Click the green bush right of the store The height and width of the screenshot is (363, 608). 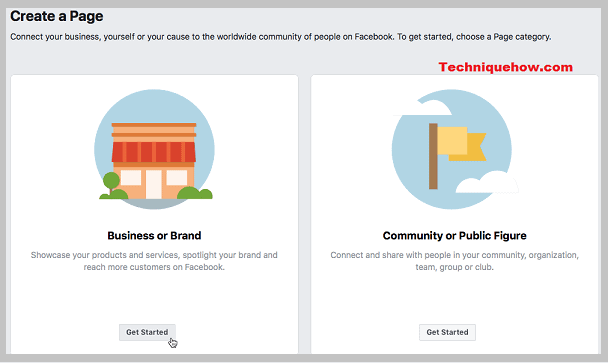(x=195, y=193)
